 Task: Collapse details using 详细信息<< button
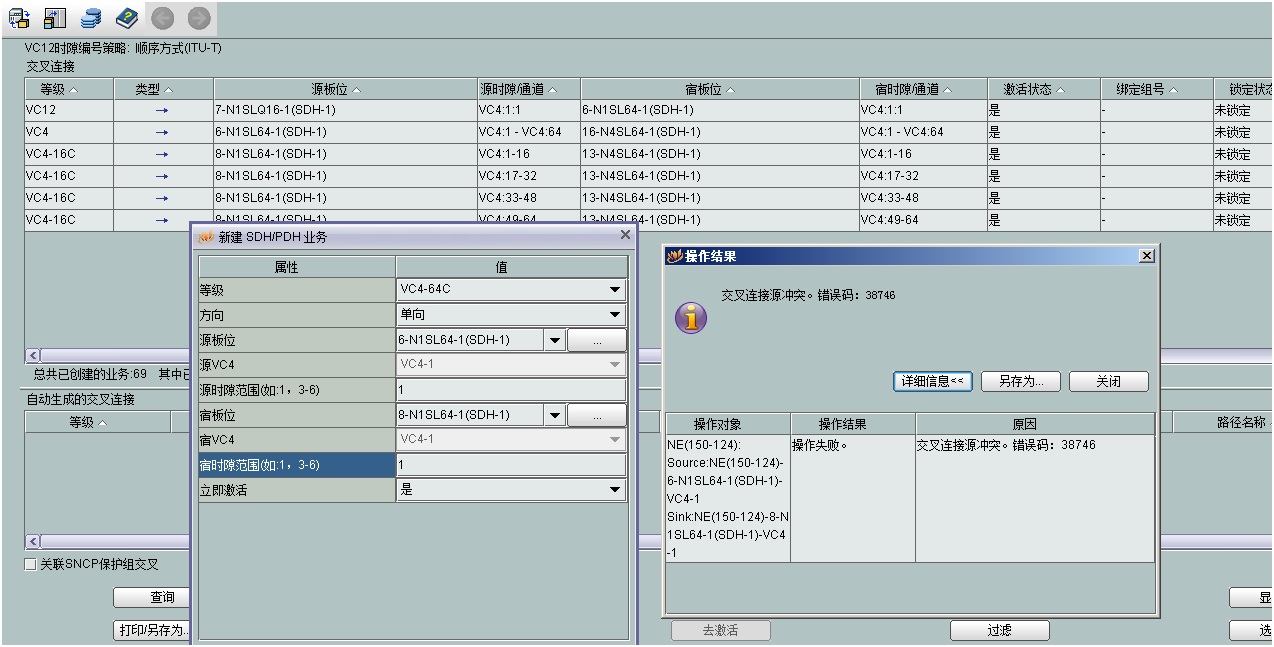[x=932, y=381]
